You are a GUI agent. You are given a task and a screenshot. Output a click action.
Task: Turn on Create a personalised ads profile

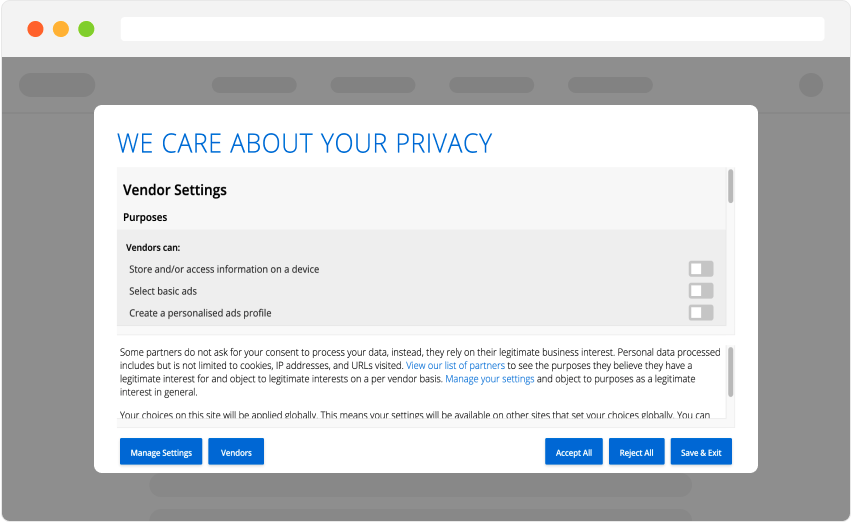[x=700, y=313]
